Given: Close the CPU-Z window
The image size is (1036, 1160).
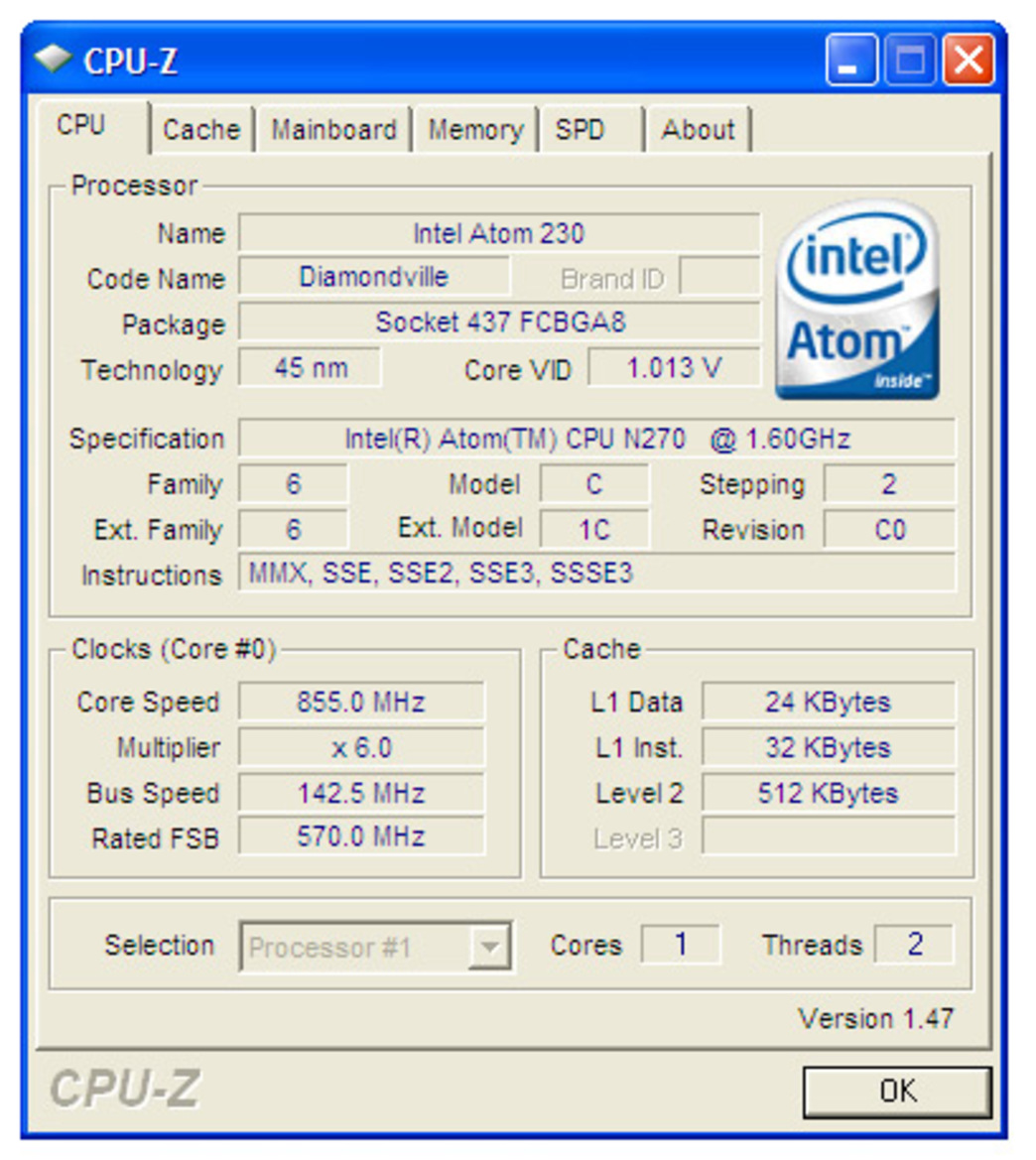Looking at the screenshot, I should pyautogui.click(x=968, y=60).
